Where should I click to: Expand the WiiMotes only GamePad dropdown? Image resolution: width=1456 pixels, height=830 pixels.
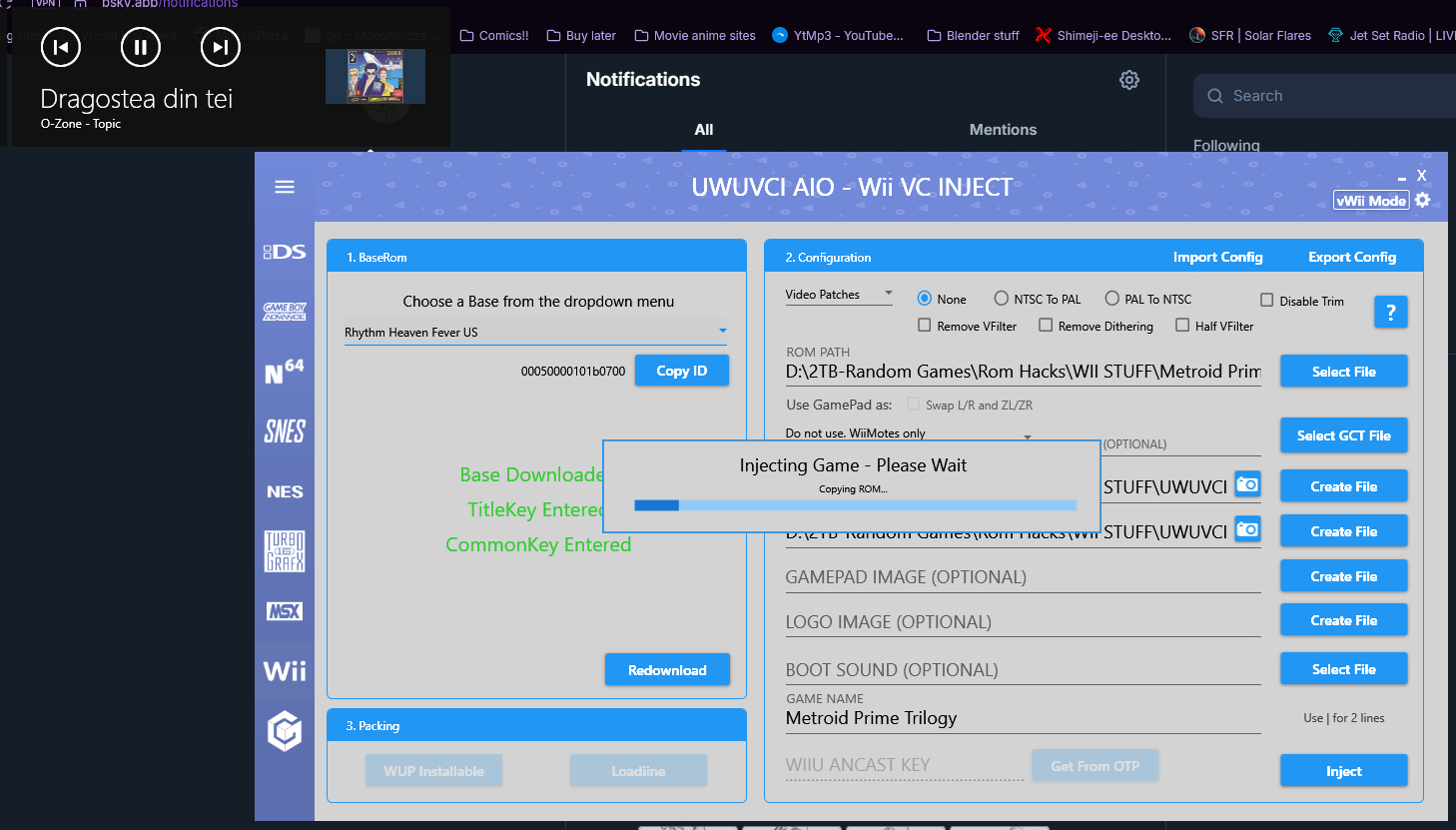(x=1027, y=436)
